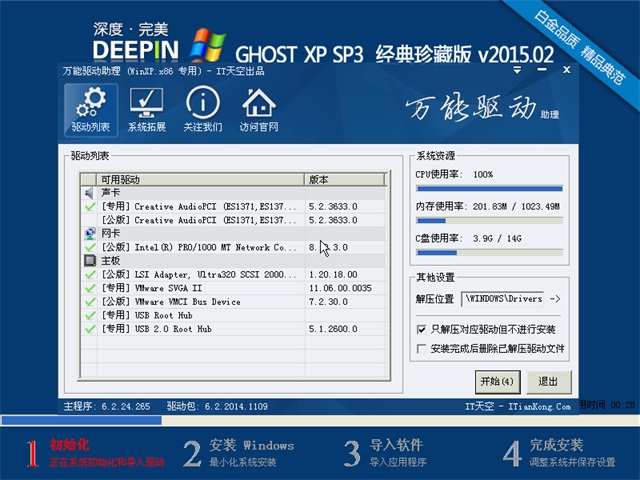Click the -> arrow next to the extract path
Screen dimensions: 640x480
tap(555, 298)
